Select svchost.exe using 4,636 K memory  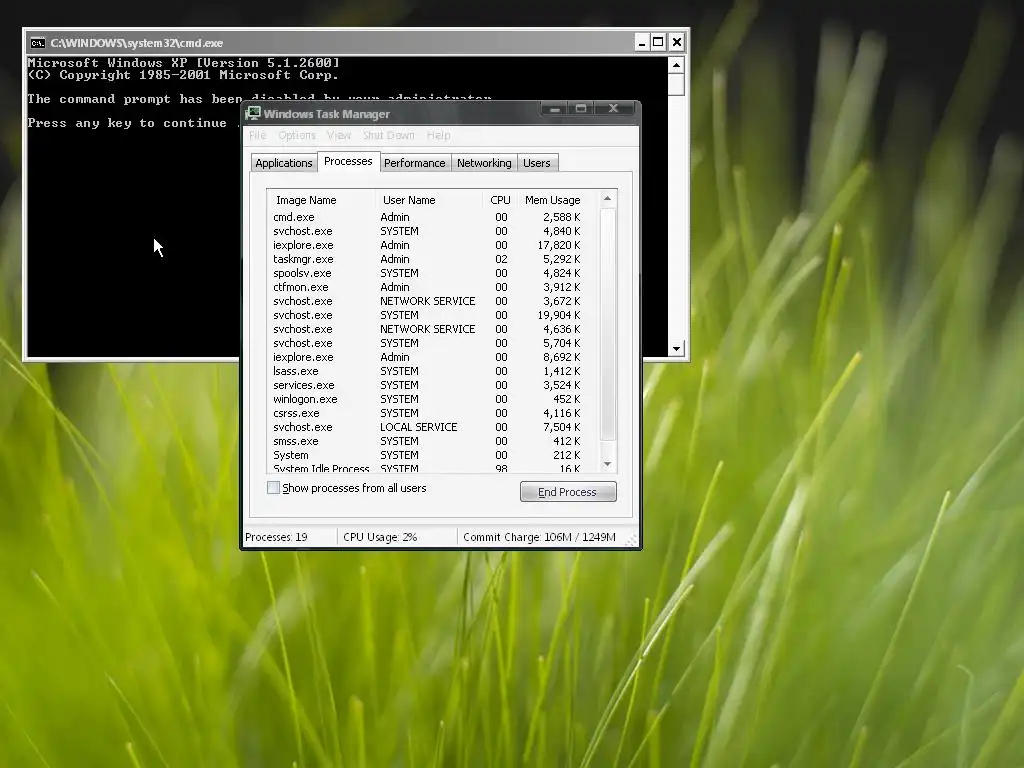(432, 329)
